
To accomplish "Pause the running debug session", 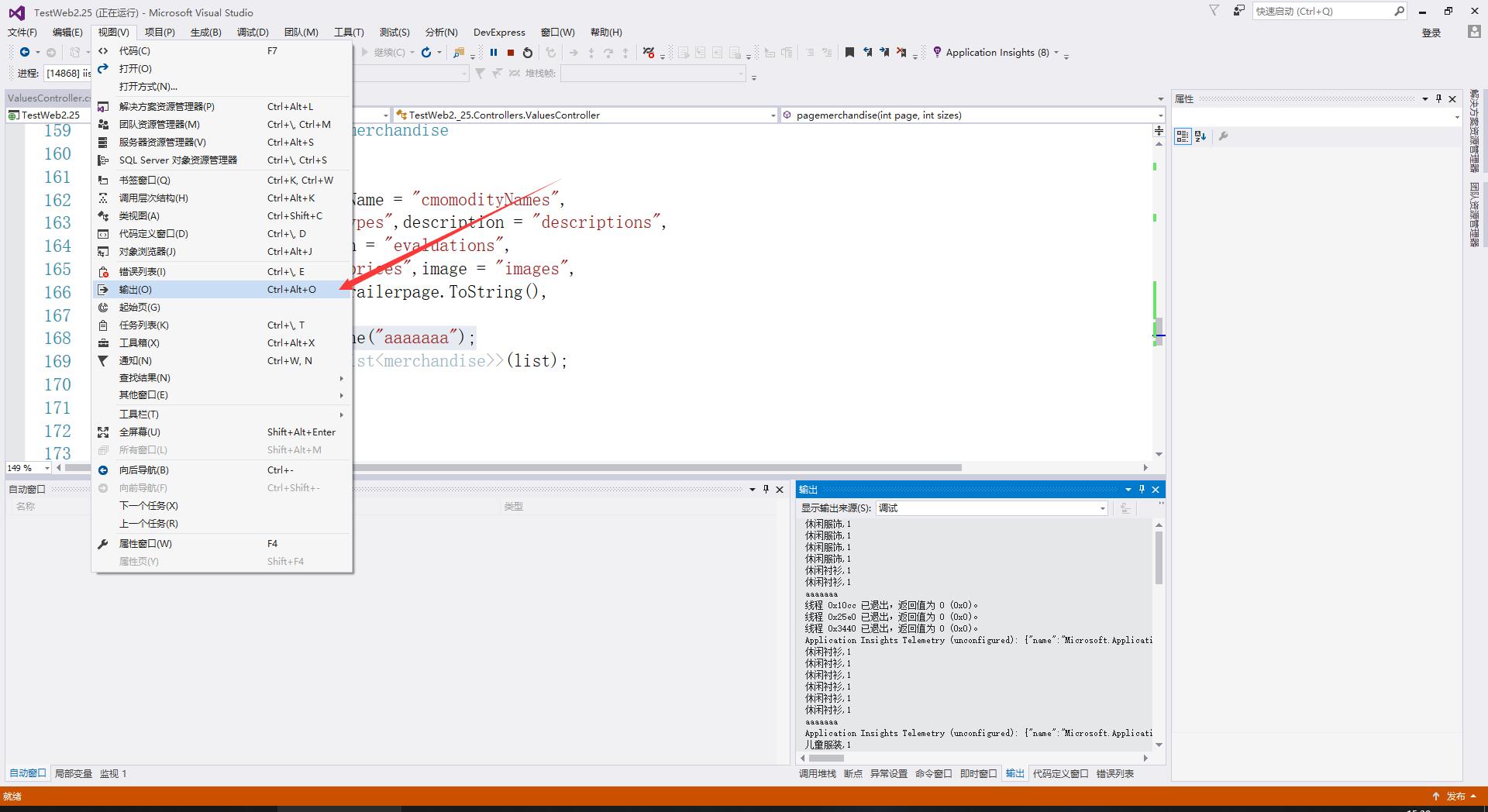I will click(494, 53).
